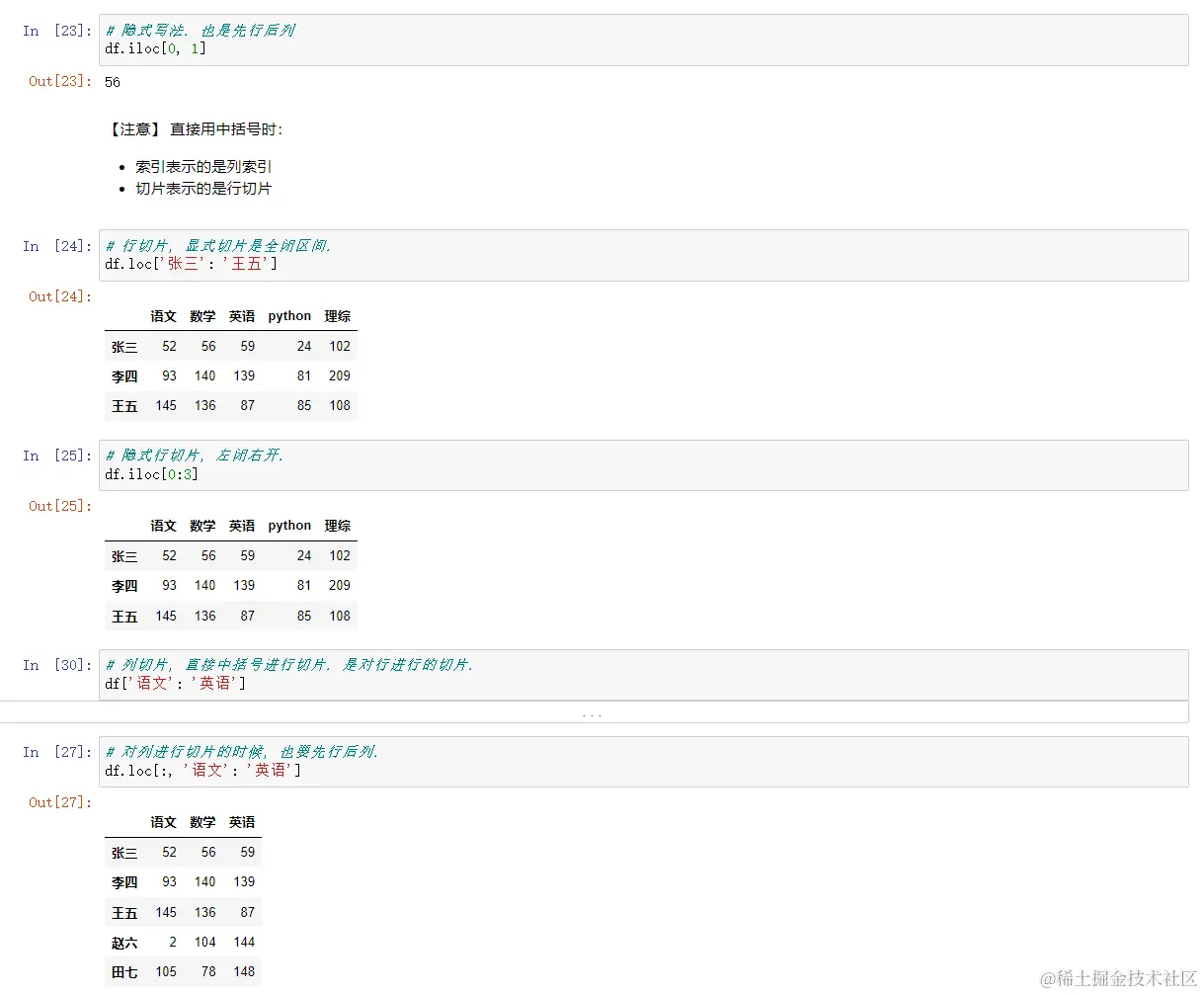The image size is (1204, 995).
Task: Click the 英语 column header in Out[25] table
Action: (242, 526)
